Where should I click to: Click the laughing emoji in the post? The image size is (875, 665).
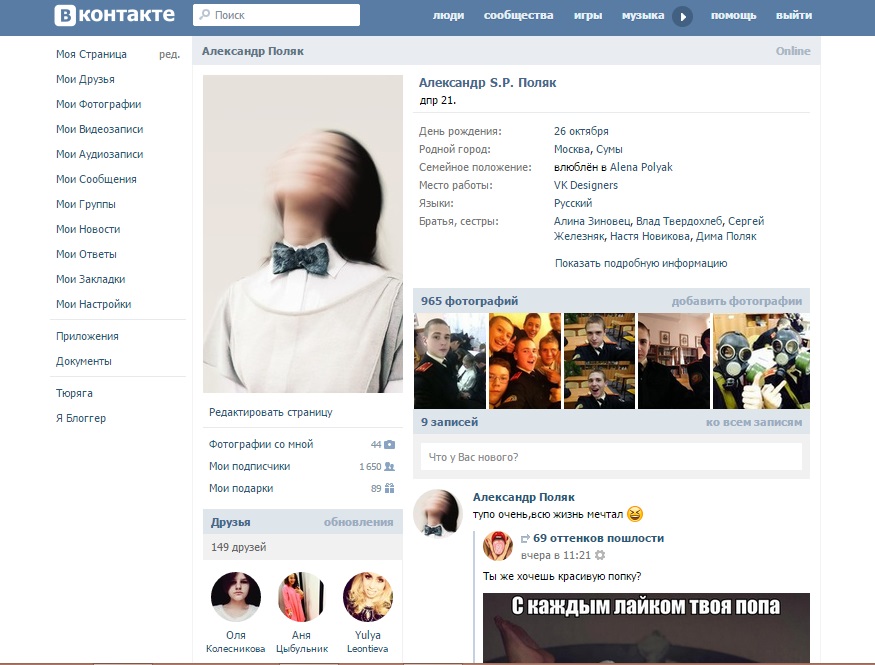pos(635,514)
